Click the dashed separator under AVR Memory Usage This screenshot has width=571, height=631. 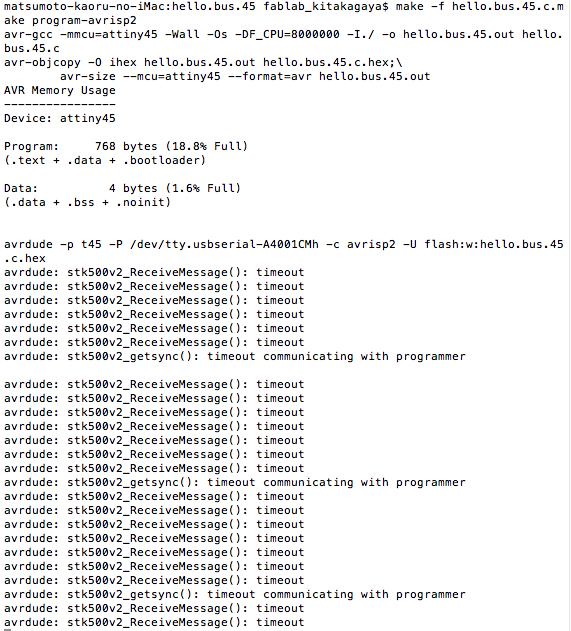(x=60, y=105)
